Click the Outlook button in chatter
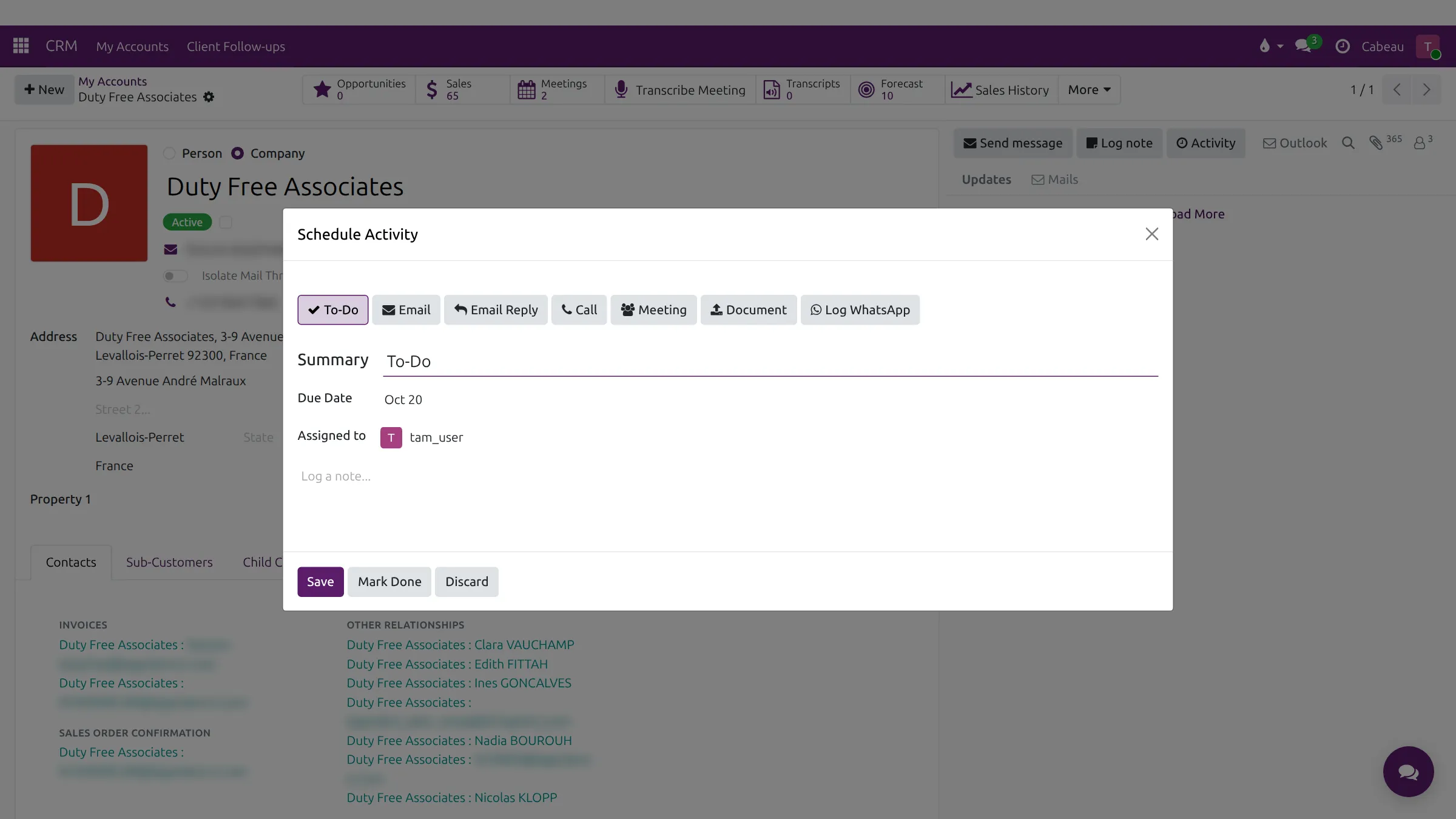The width and height of the screenshot is (1456, 819). (1295, 143)
